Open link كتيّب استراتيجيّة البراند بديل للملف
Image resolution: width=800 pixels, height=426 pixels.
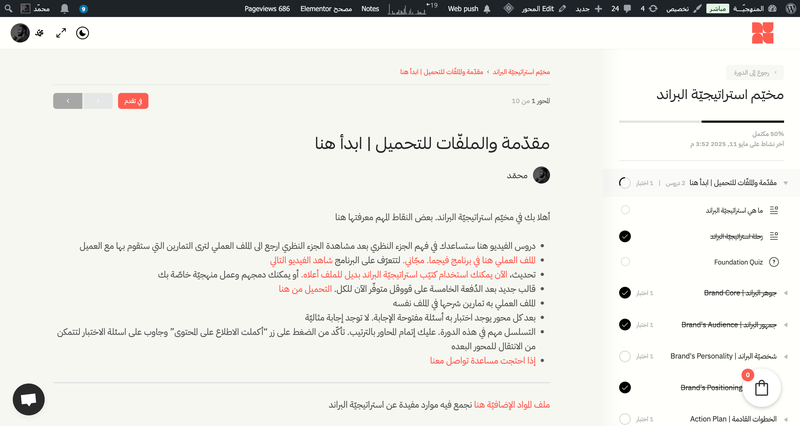404,274
